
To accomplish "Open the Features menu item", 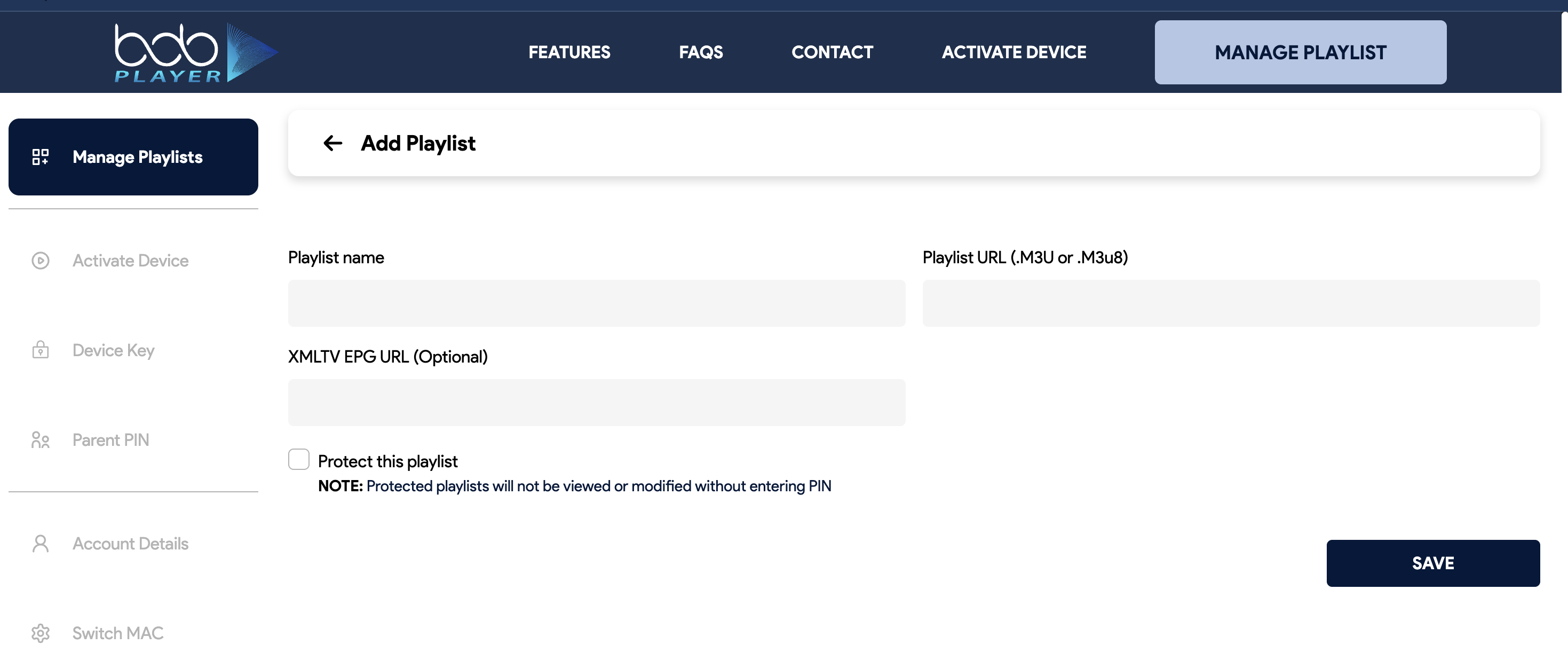I will [x=569, y=52].
